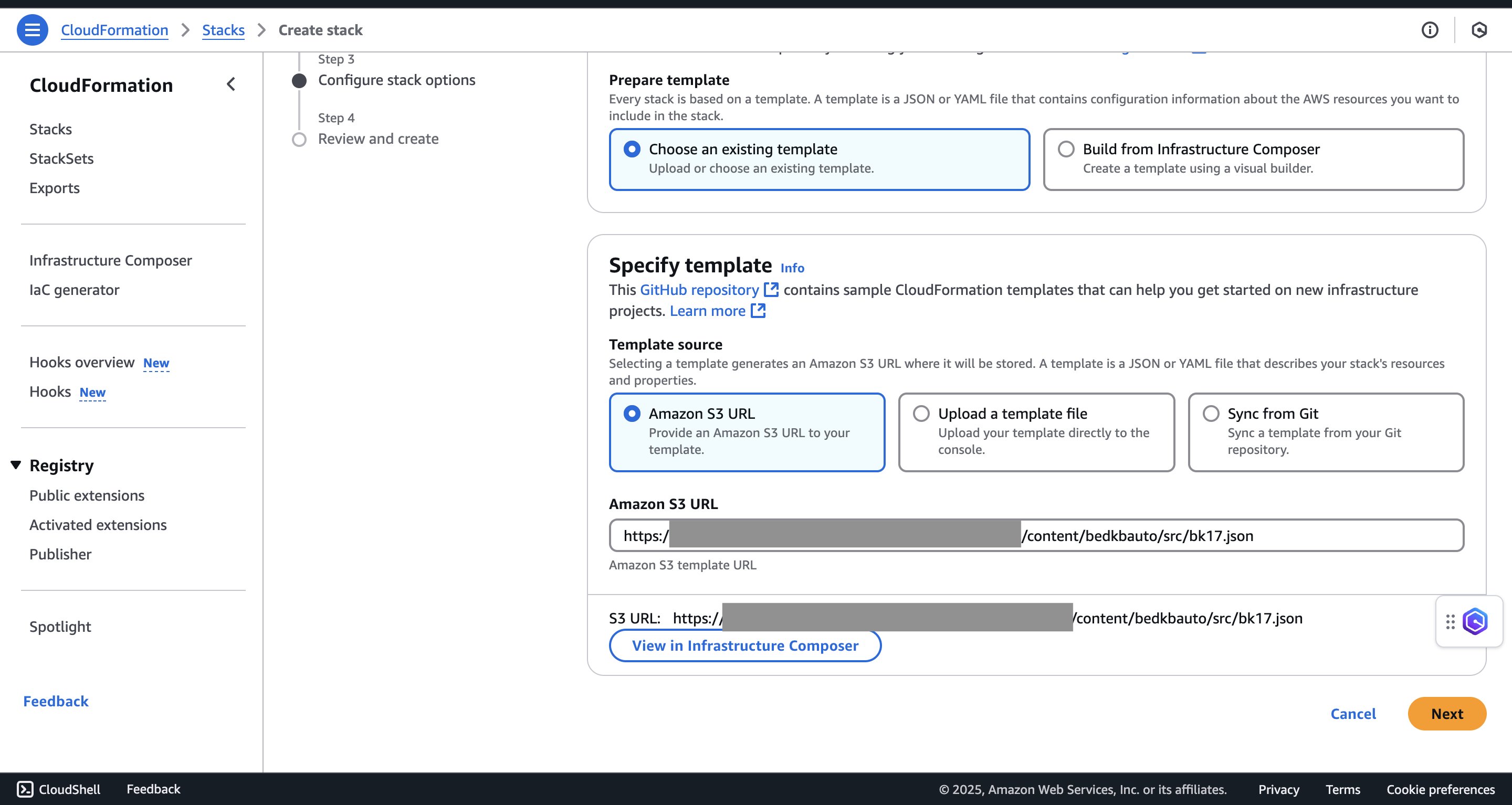Grab the floating widget drag handle dots
This screenshot has height=805, width=1512.
coord(1450,621)
